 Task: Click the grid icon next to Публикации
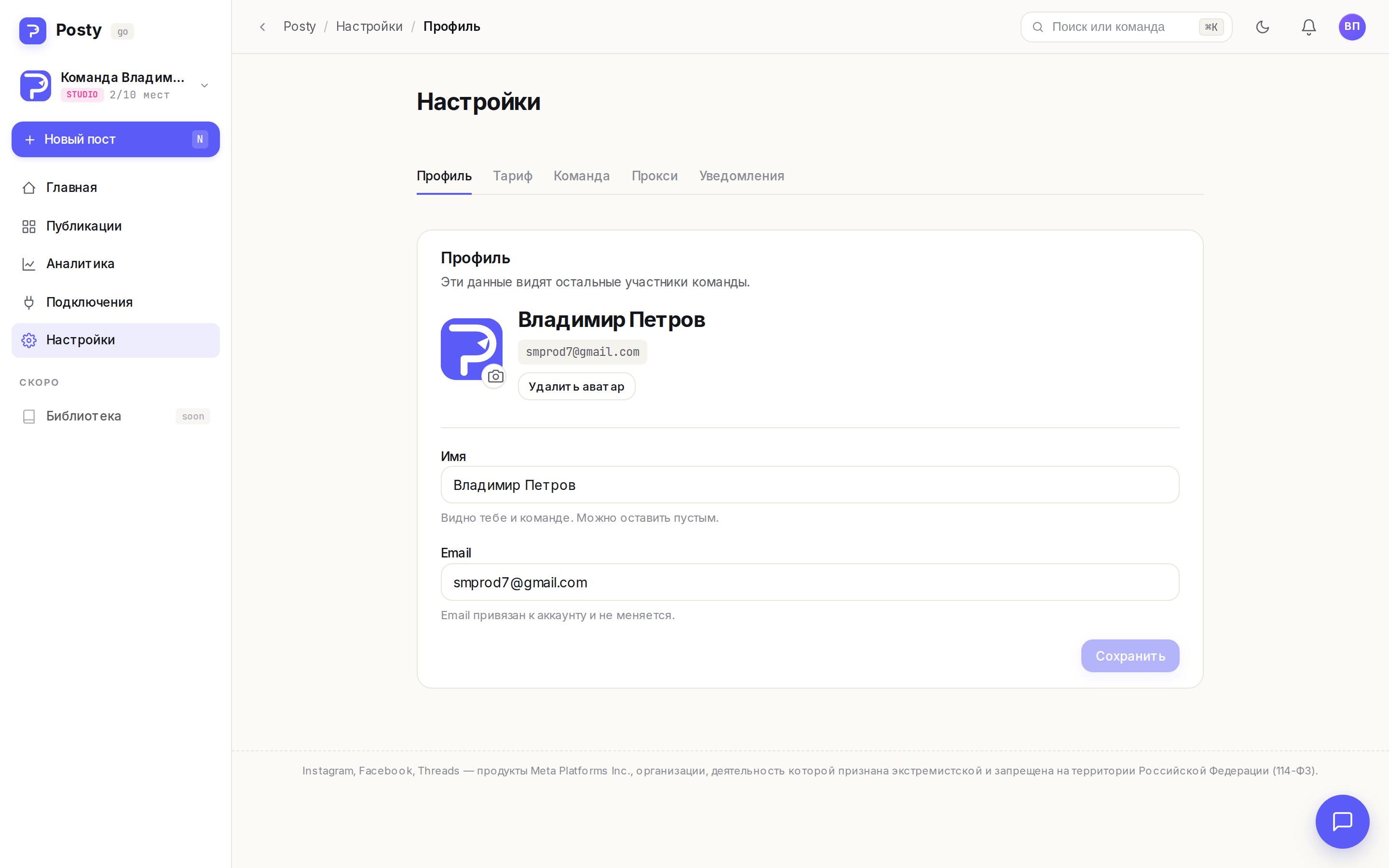(29, 226)
